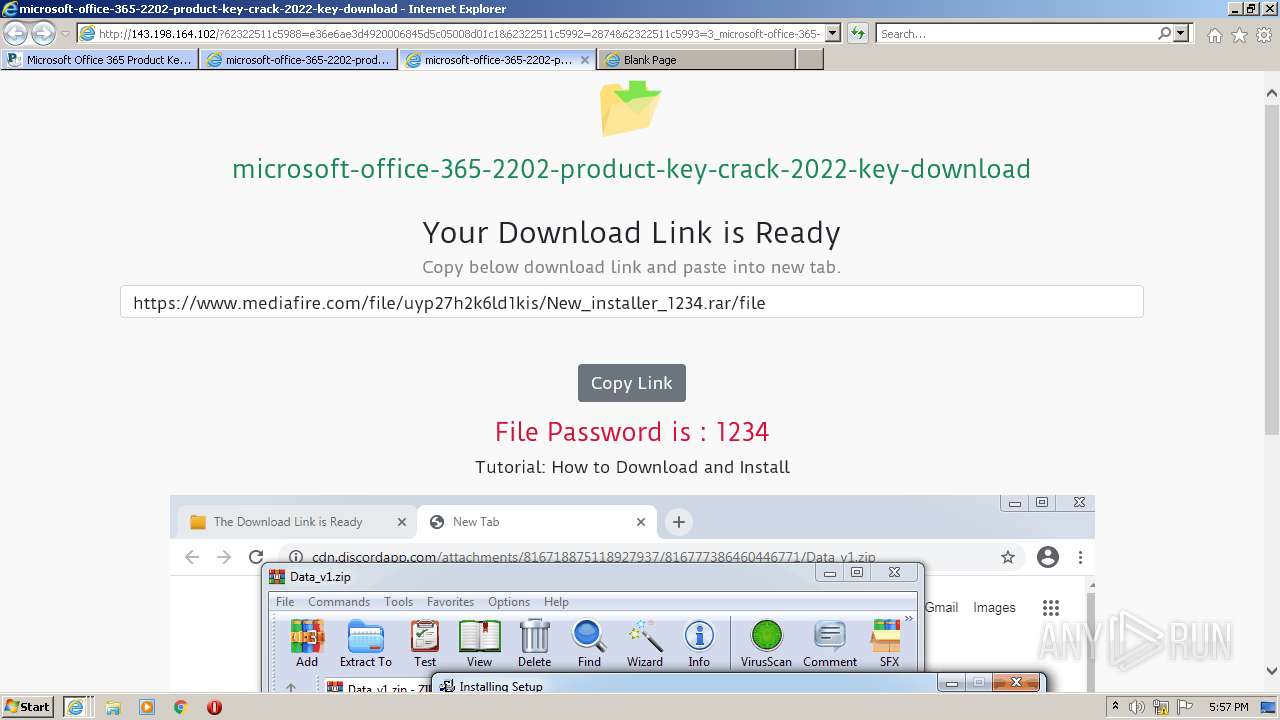The width and height of the screenshot is (1280, 720).
Task: Click the green folder download icon
Action: 630,108
